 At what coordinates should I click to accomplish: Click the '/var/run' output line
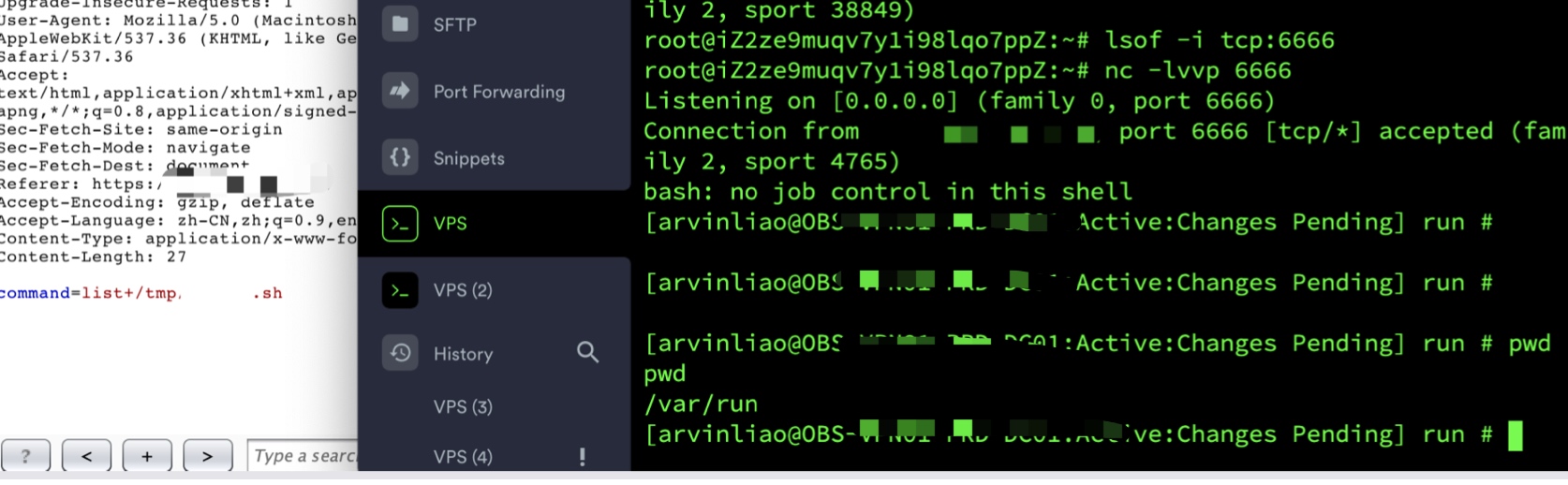701,404
